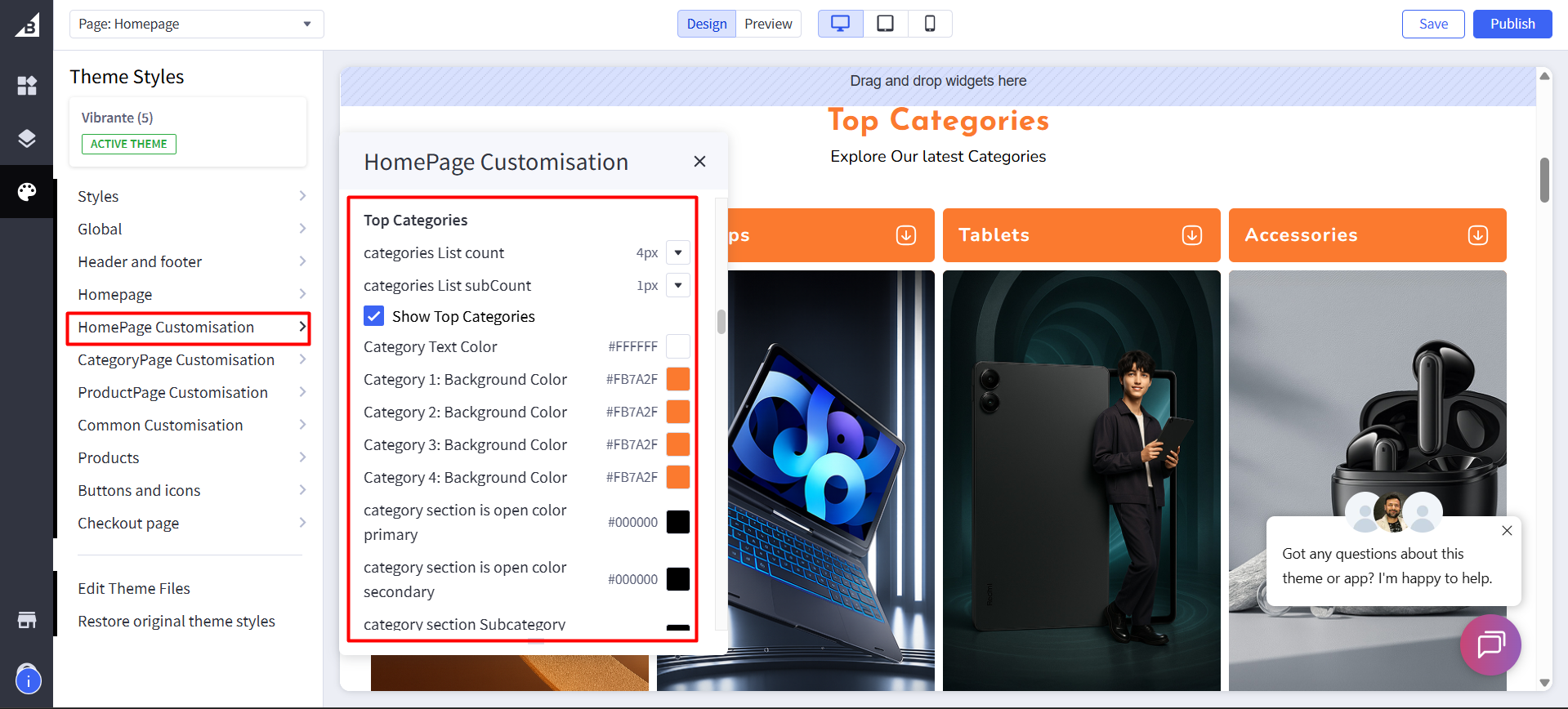Open the layers icon in sidebar
The image size is (1568, 709).
[x=27, y=138]
